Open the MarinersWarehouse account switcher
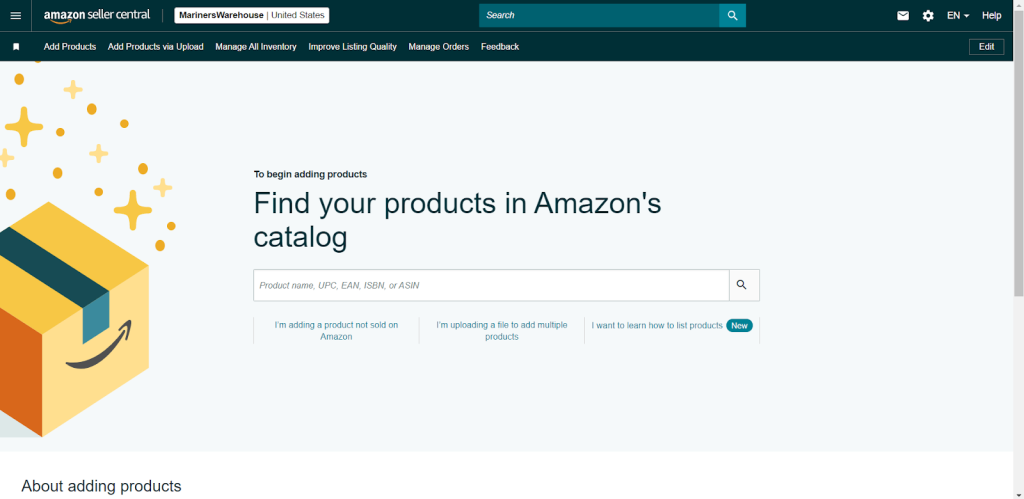The image size is (1024, 499). pos(251,16)
